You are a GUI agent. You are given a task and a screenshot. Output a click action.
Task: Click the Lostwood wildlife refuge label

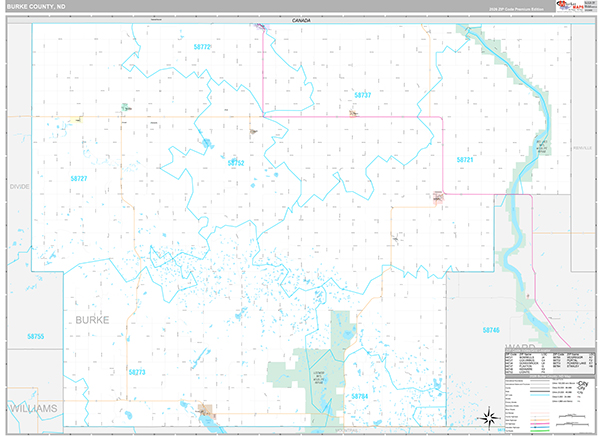click(319, 377)
